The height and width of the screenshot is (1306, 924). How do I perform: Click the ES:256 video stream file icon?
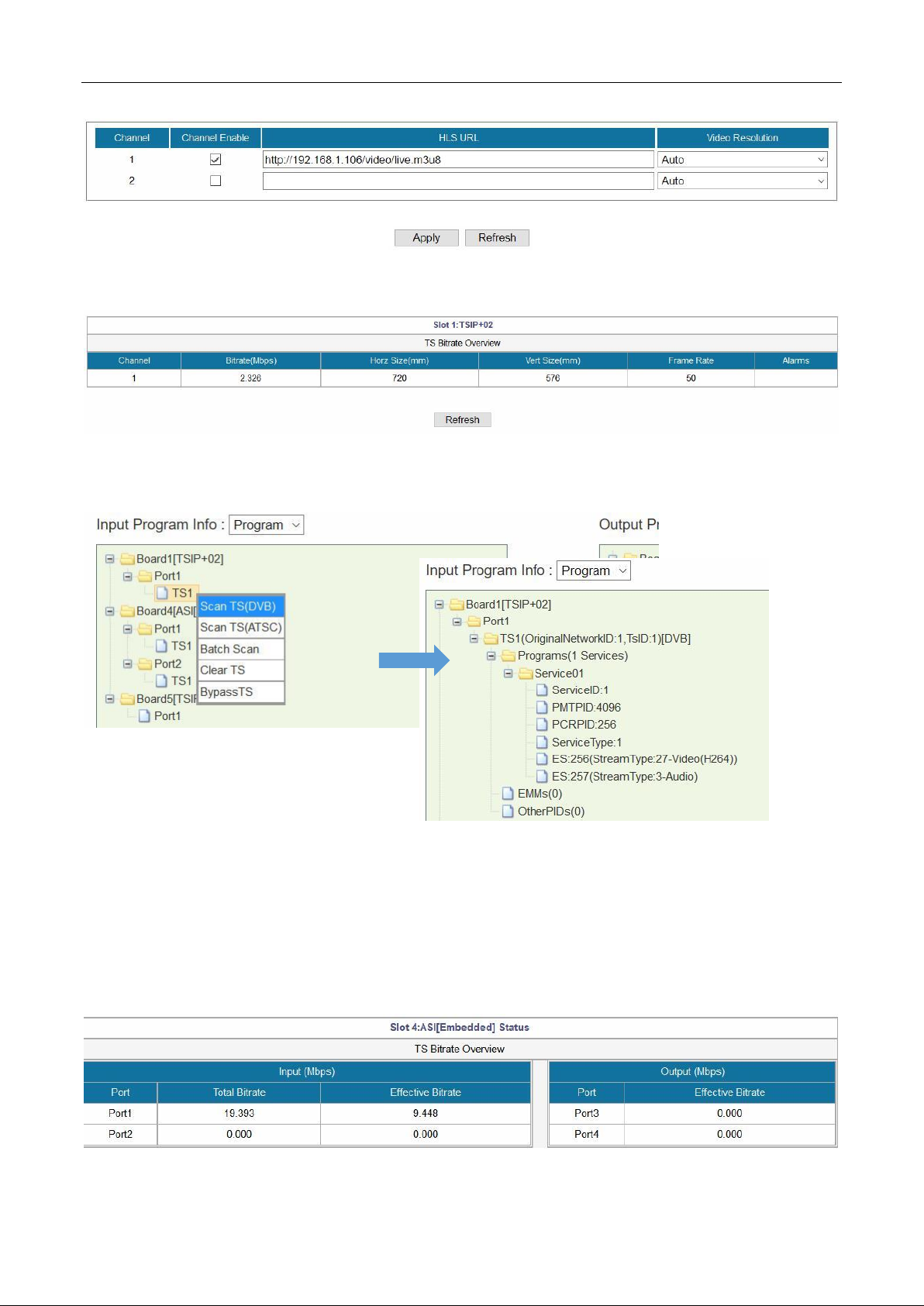(x=543, y=759)
